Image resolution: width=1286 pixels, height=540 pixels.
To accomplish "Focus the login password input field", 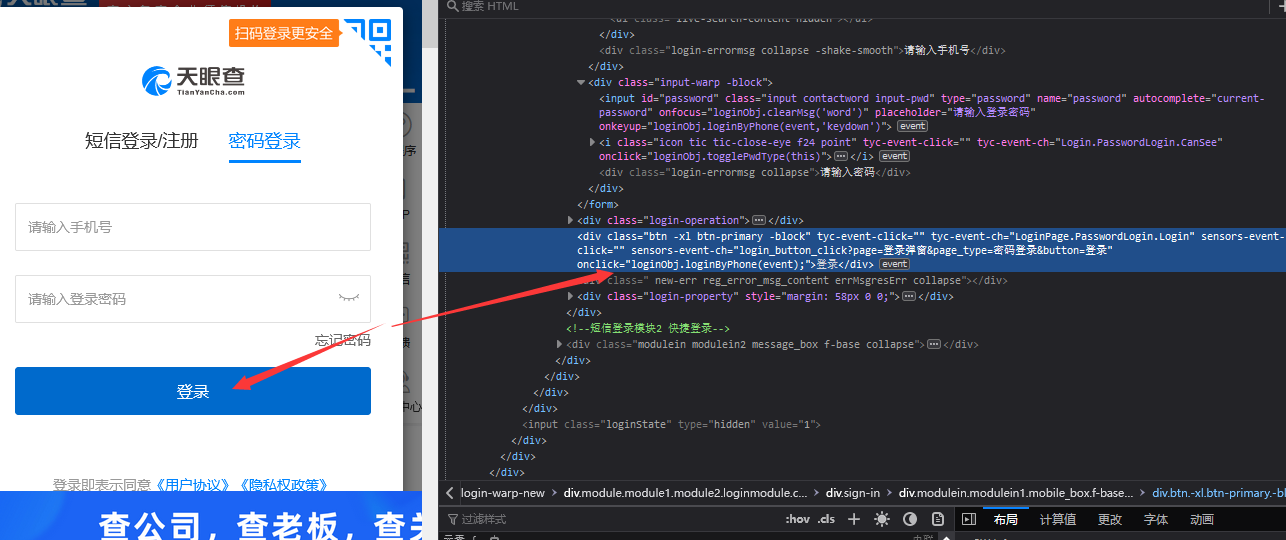I will tap(193, 299).
